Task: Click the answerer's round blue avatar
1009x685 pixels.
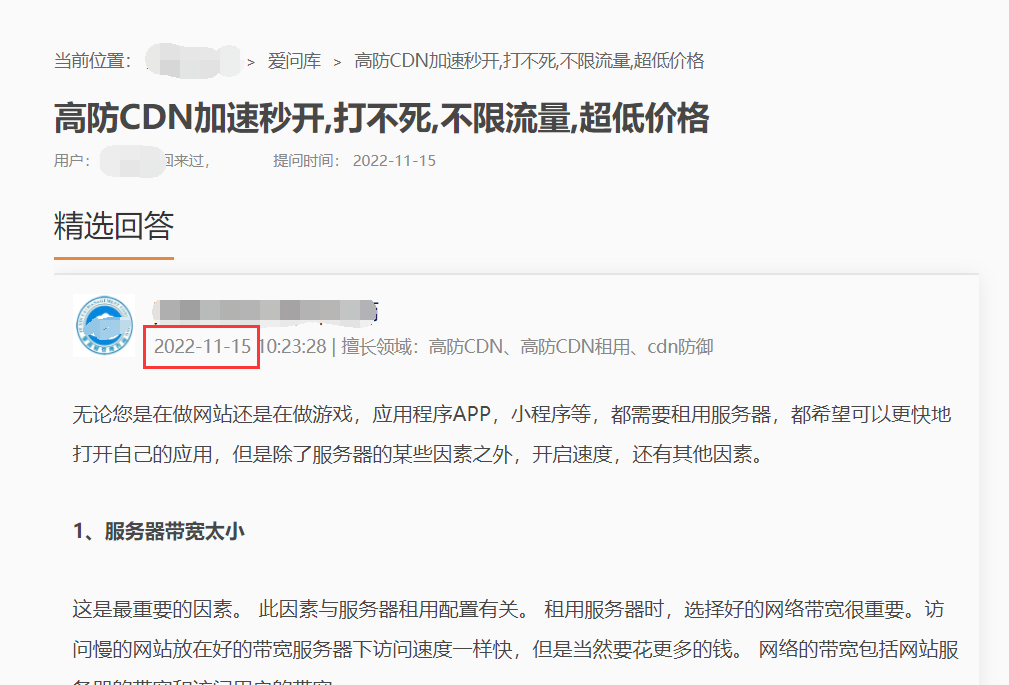Action: coord(104,326)
